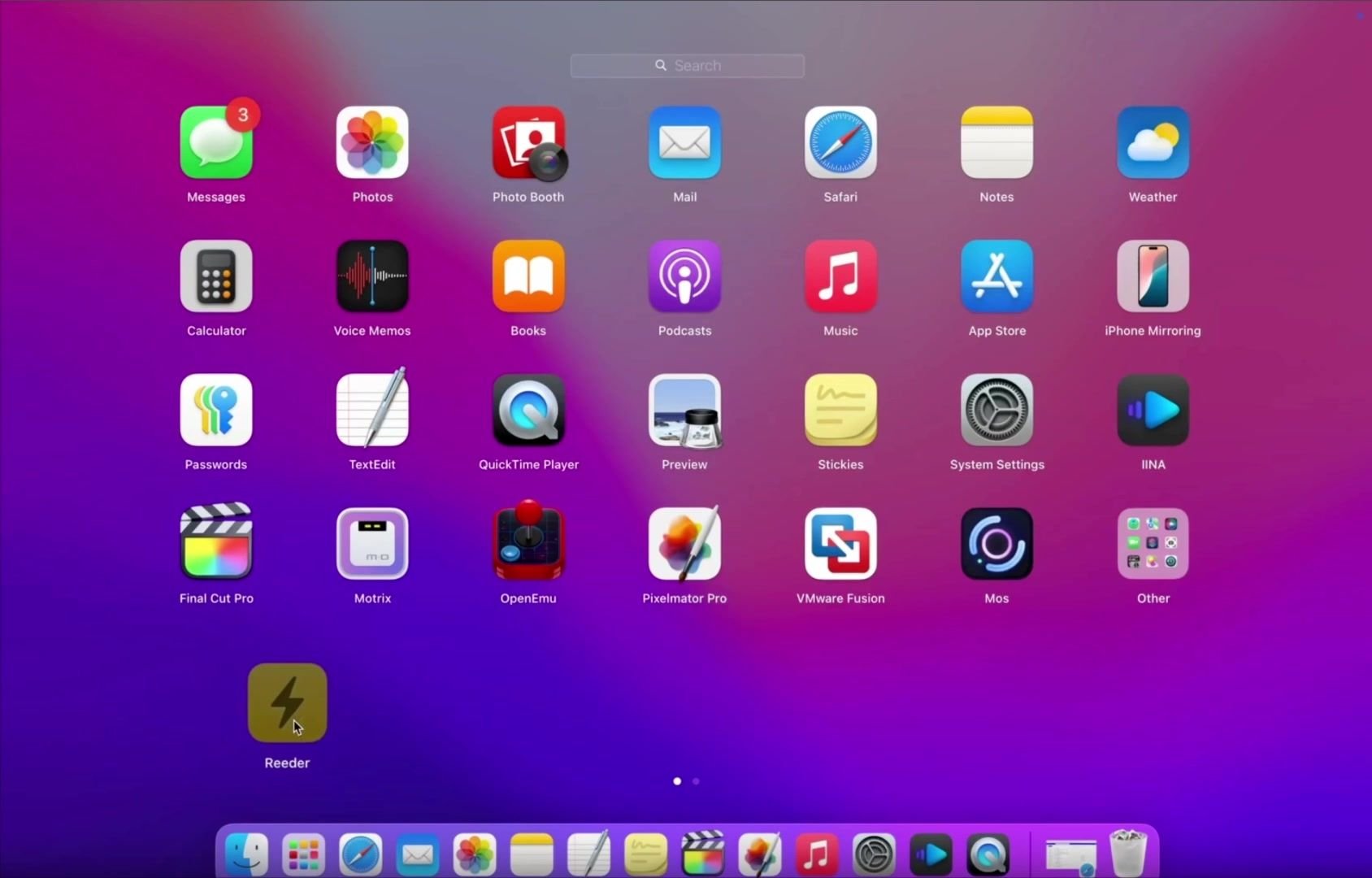Select the first Launchpad page dot

click(677, 781)
